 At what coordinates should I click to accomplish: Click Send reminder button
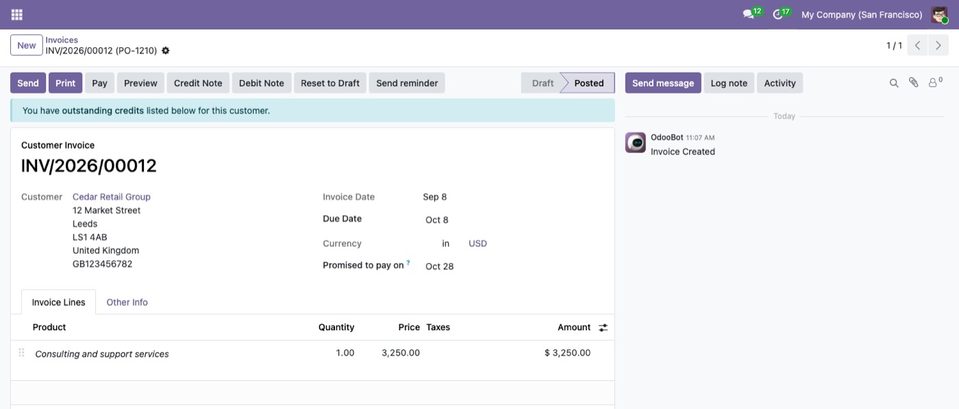click(407, 83)
